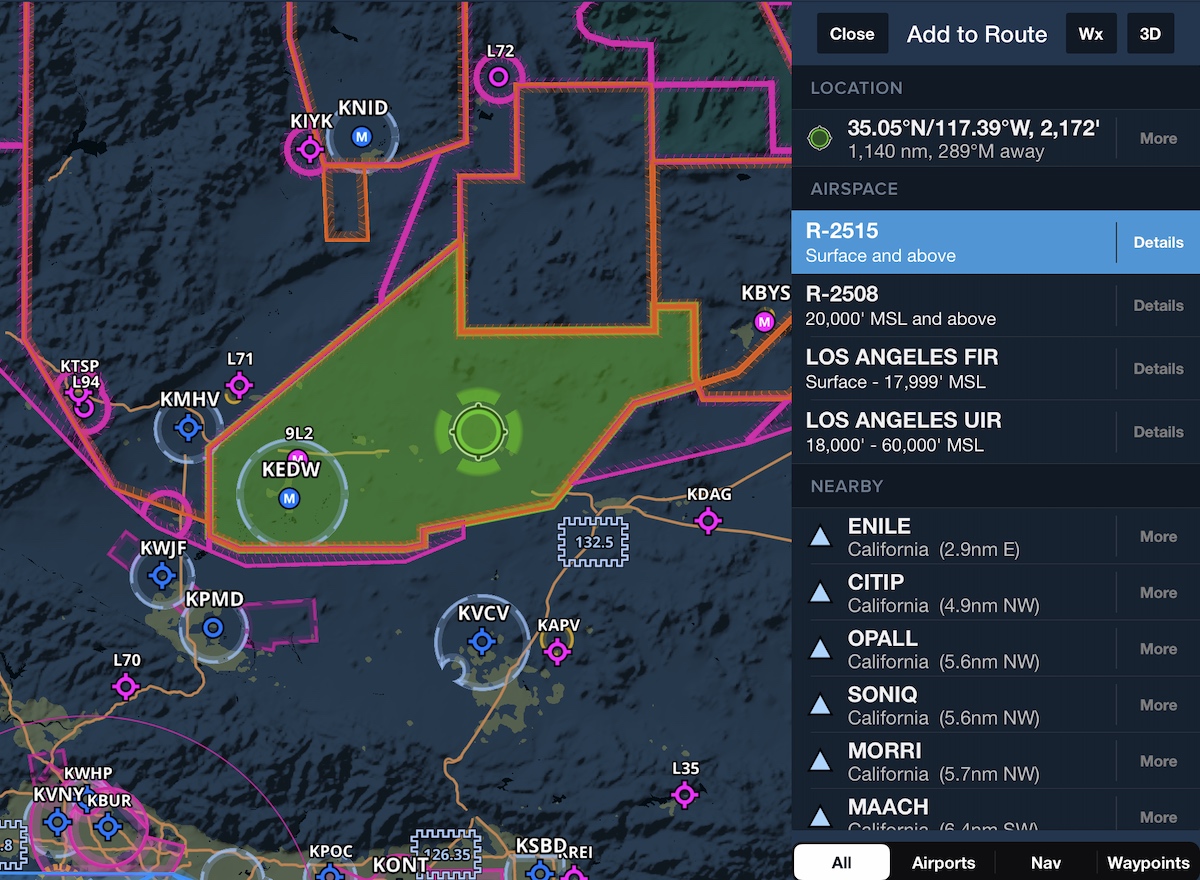Select the KBYS airport icon
1200x880 pixels.
coord(764,321)
